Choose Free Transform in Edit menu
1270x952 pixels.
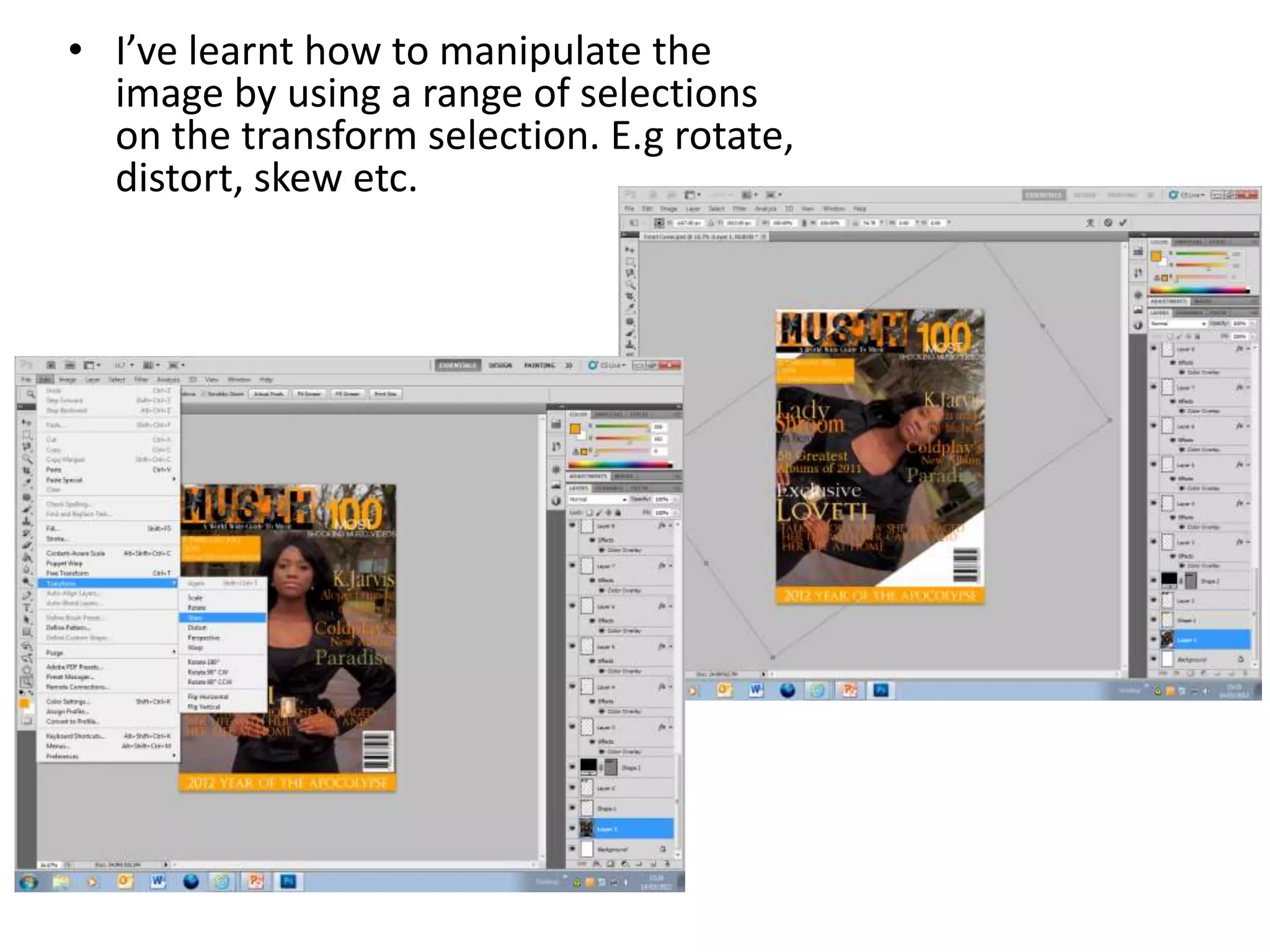[109, 573]
